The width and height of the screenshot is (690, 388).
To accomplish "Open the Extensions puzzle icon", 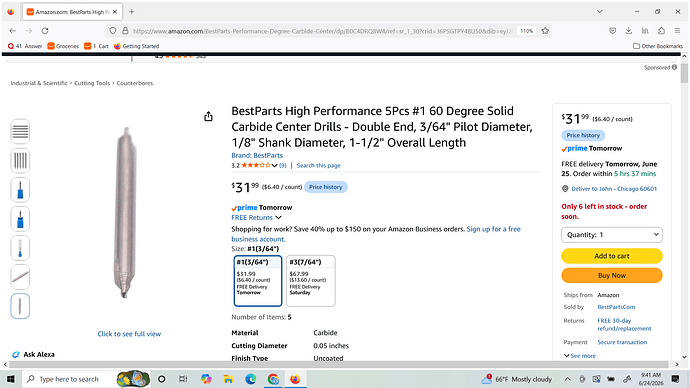I will coord(661,31).
